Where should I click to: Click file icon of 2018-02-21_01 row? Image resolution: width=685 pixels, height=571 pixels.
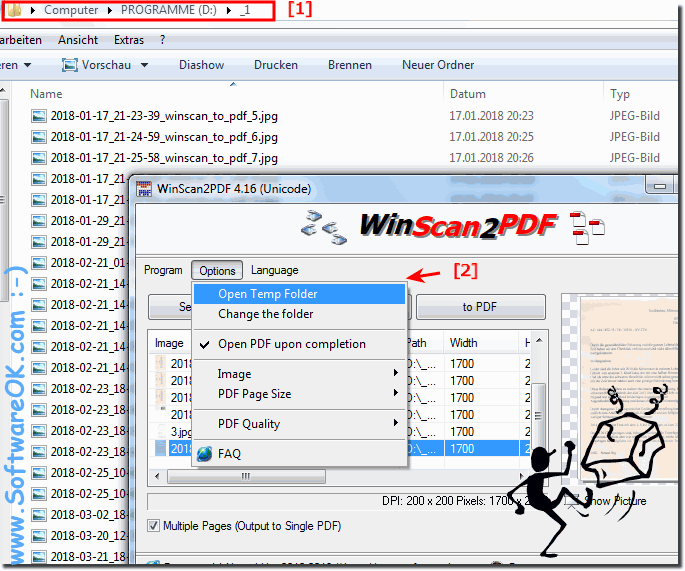point(39,263)
